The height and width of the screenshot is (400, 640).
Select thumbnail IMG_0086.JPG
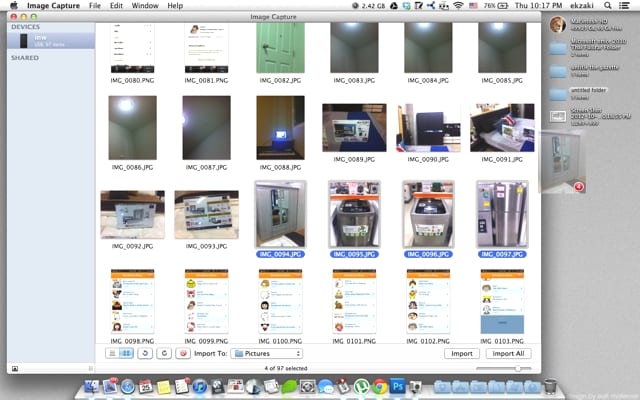132,128
